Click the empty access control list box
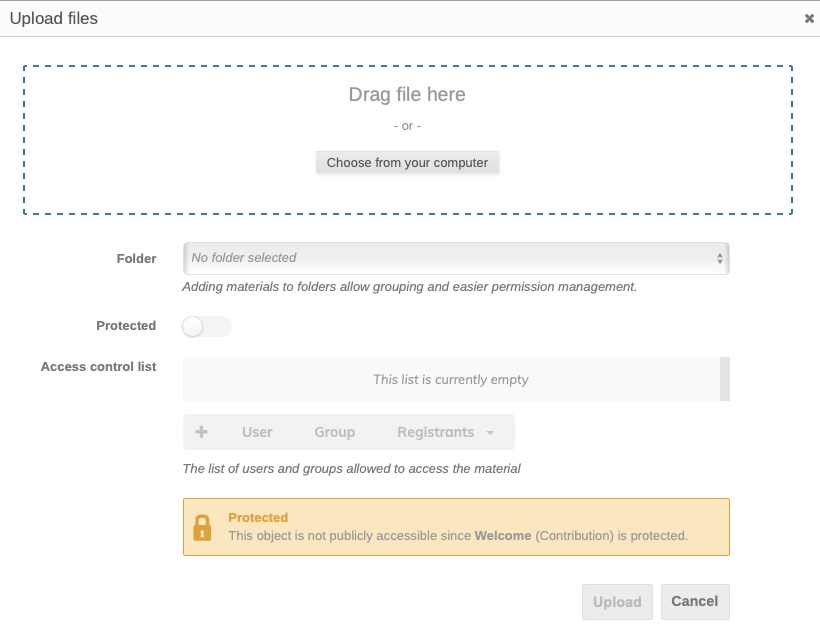 (x=451, y=379)
